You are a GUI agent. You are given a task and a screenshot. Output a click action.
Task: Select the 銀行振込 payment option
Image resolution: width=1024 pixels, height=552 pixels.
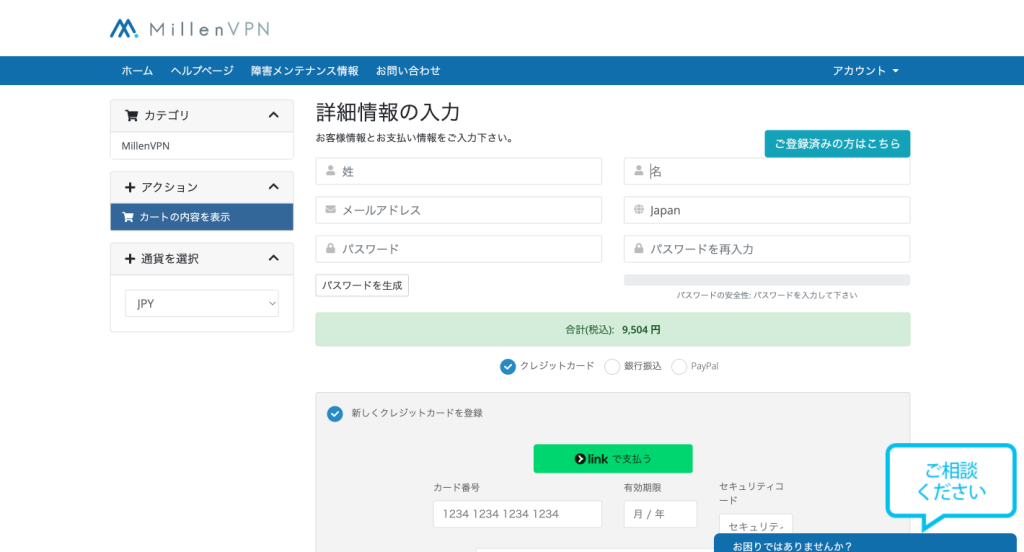[613, 366]
